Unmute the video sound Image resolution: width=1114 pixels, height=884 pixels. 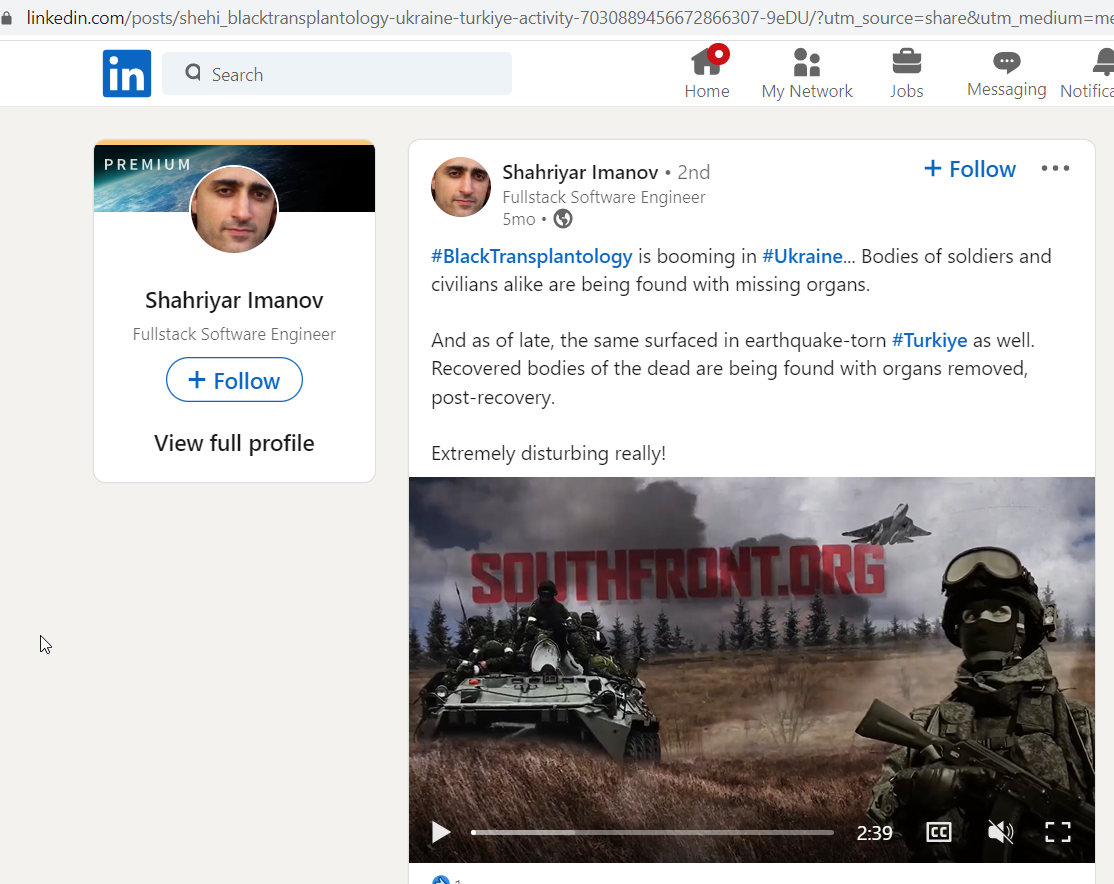1000,832
